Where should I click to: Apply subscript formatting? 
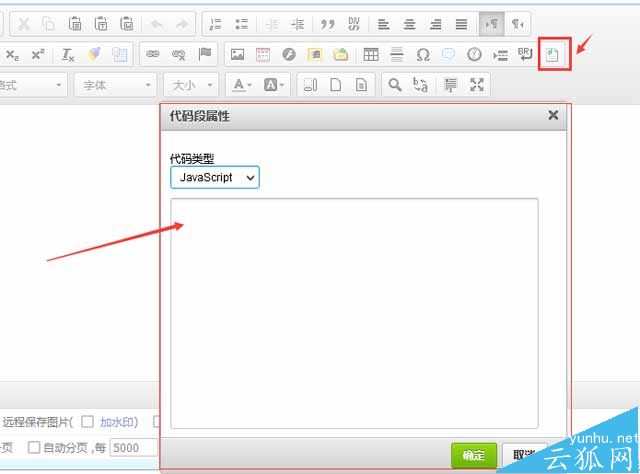coord(12,54)
